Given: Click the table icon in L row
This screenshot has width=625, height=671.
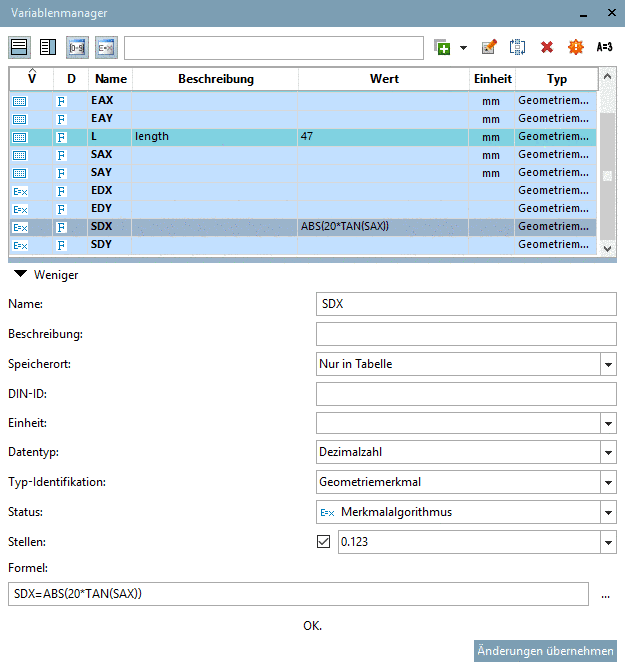Looking at the screenshot, I should tap(20, 137).
